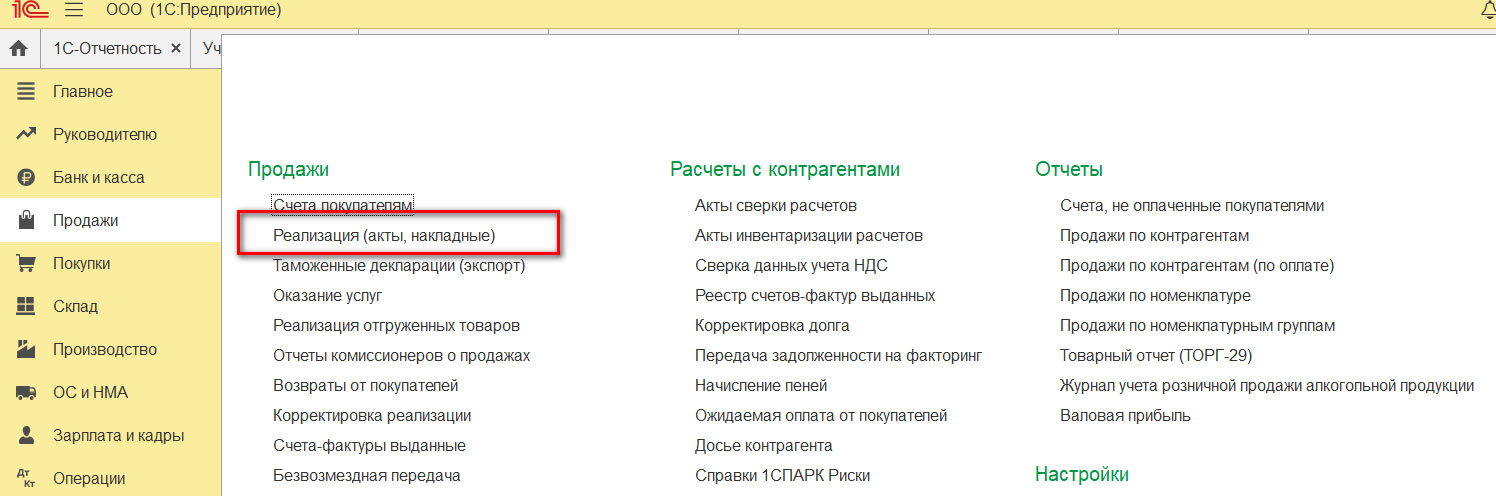Click the ООО (1С:Предприятие) title text

[x=194, y=12]
